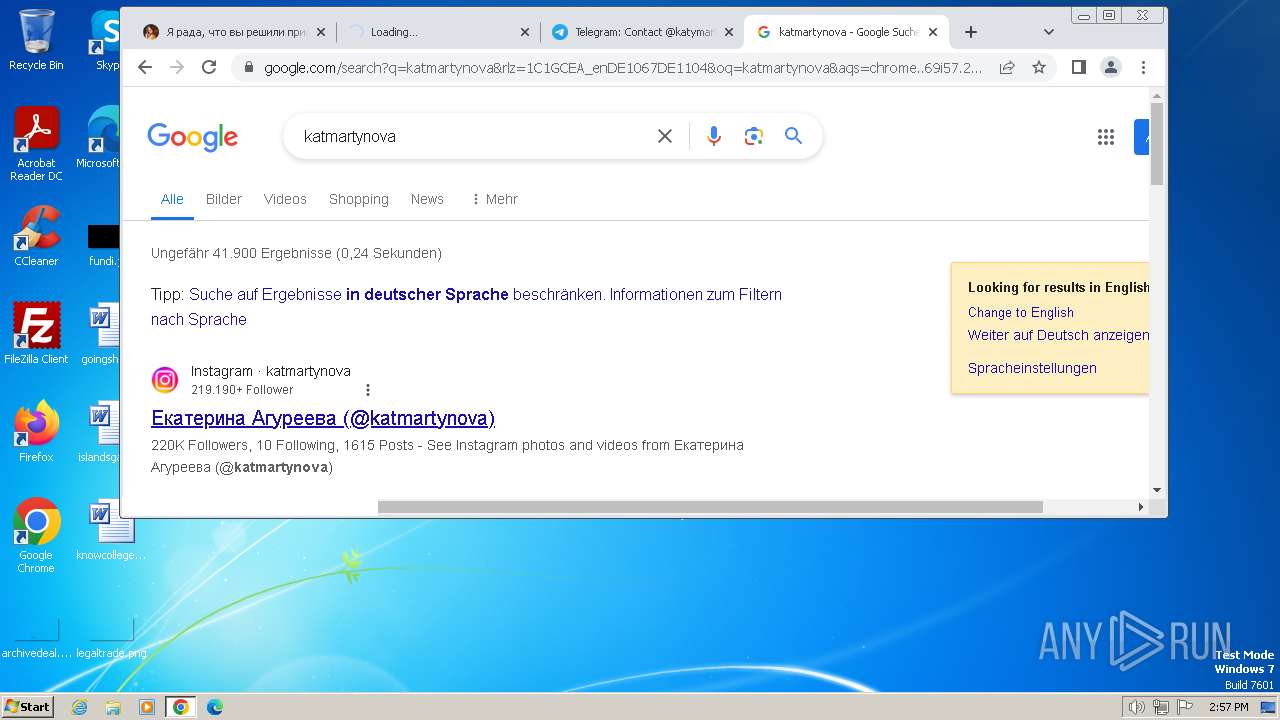The image size is (1280, 720).
Task: Click the browser forward arrow
Action: click(x=177, y=67)
